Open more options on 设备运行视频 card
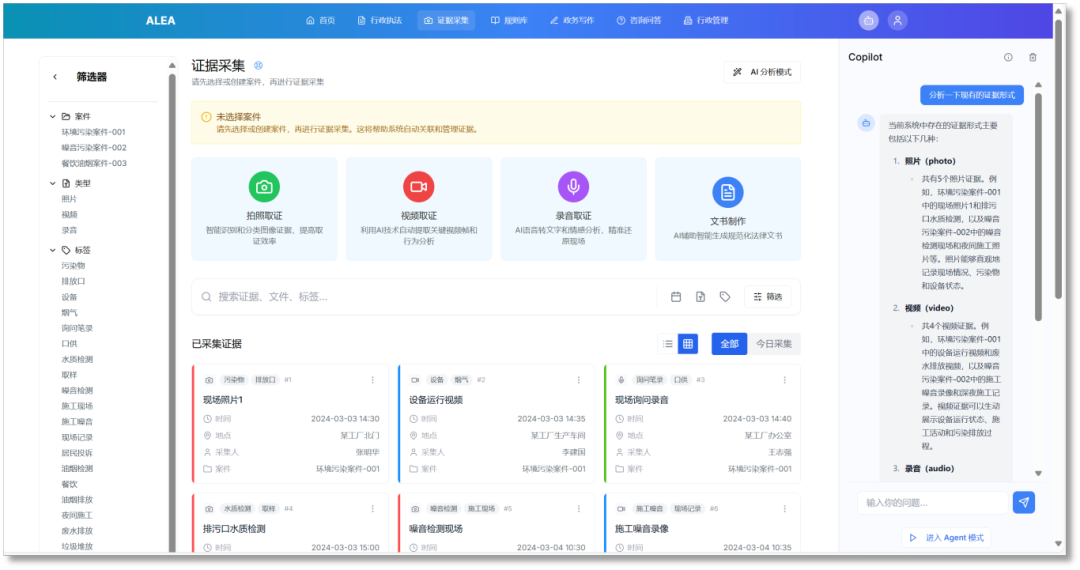Screen dimensions: 1080x570 click(x=579, y=380)
